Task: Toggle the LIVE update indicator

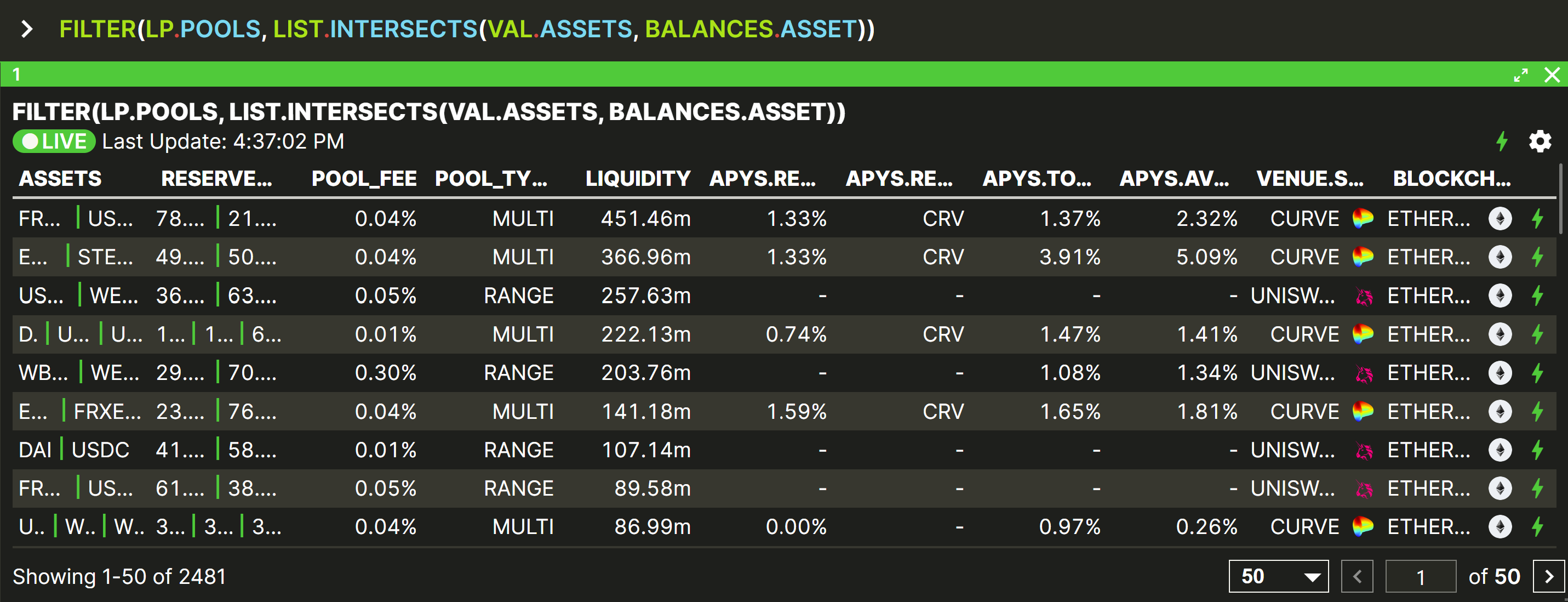Action: tap(54, 141)
